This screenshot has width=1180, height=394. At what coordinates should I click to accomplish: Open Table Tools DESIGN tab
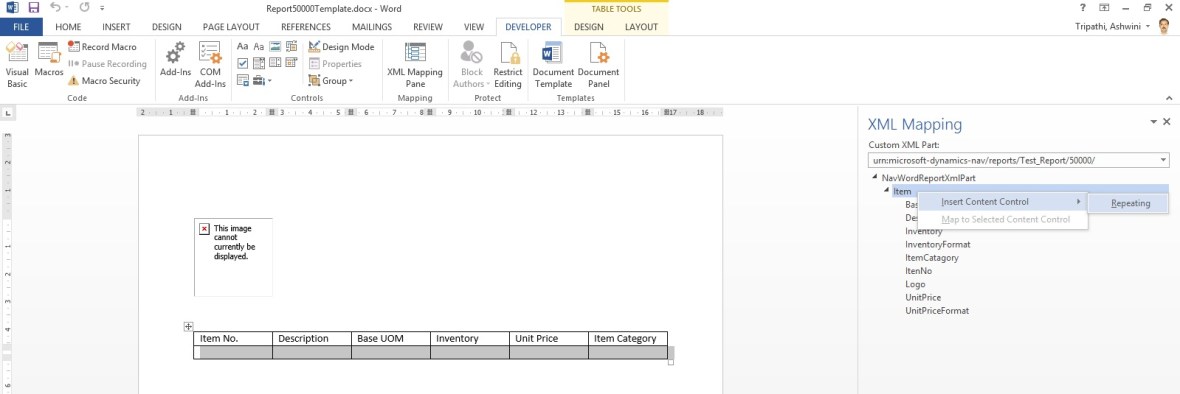[x=589, y=27]
